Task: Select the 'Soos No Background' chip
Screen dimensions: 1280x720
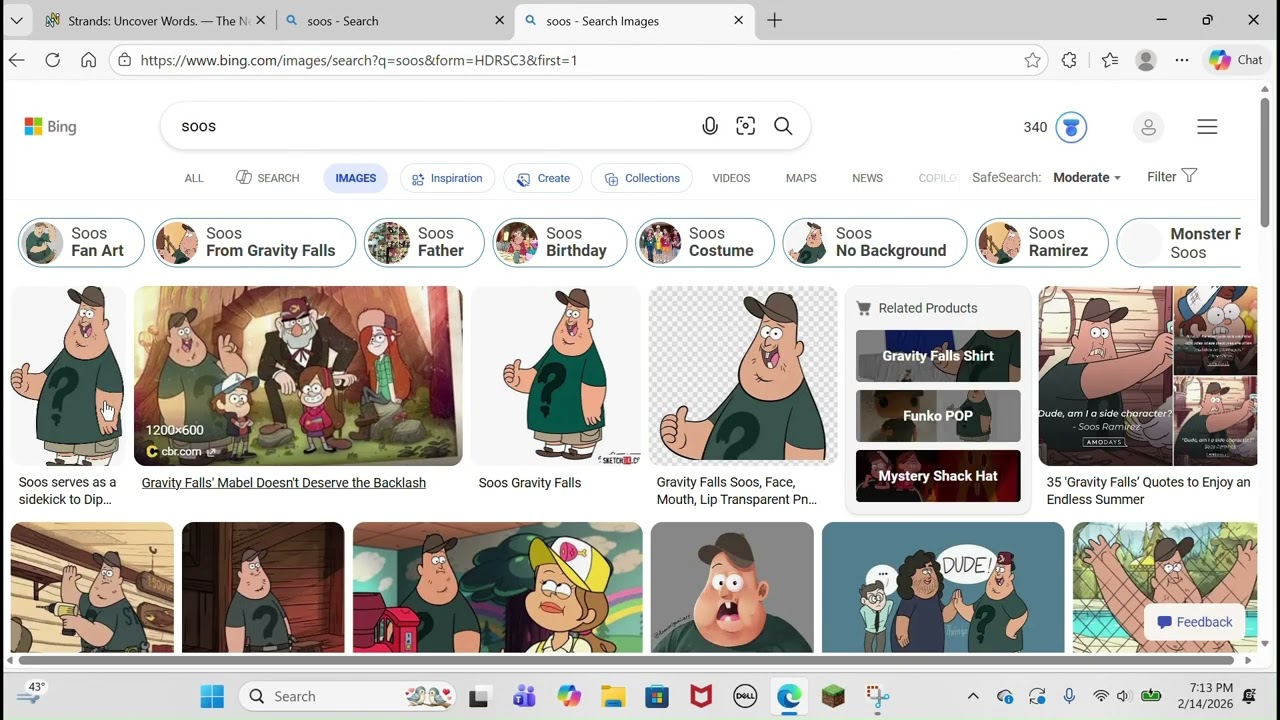Action: [875, 242]
